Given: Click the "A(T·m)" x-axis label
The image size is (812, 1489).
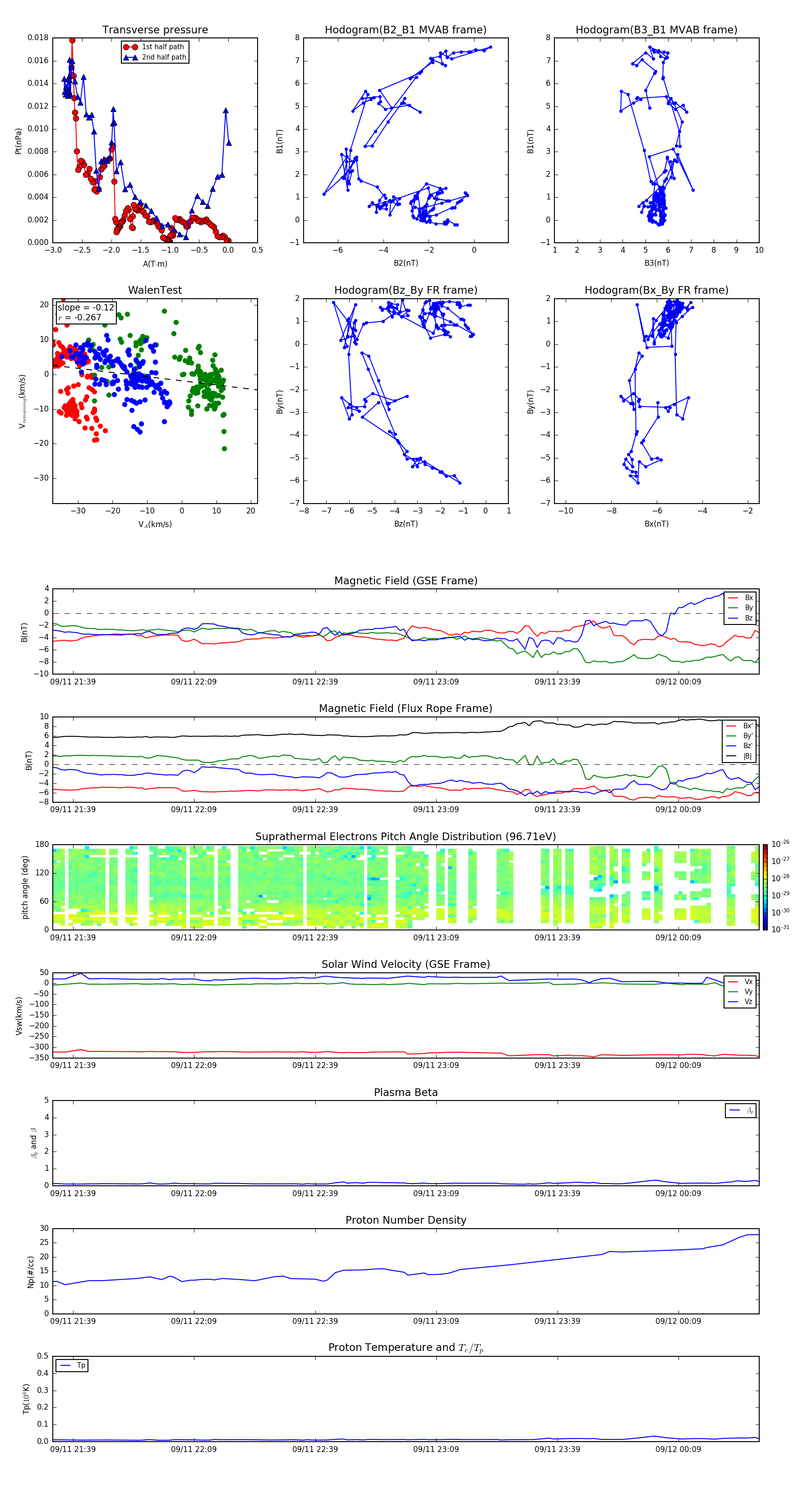Looking at the screenshot, I should tap(155, 264).
